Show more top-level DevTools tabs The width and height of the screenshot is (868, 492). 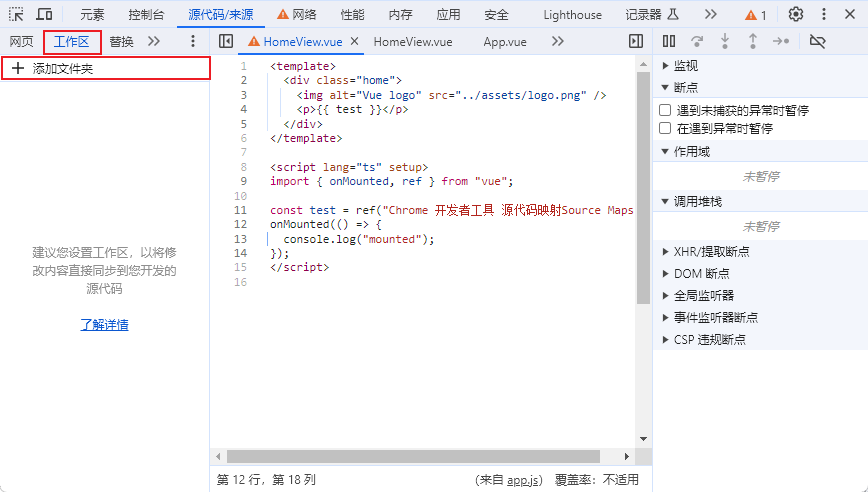(710, 14)
